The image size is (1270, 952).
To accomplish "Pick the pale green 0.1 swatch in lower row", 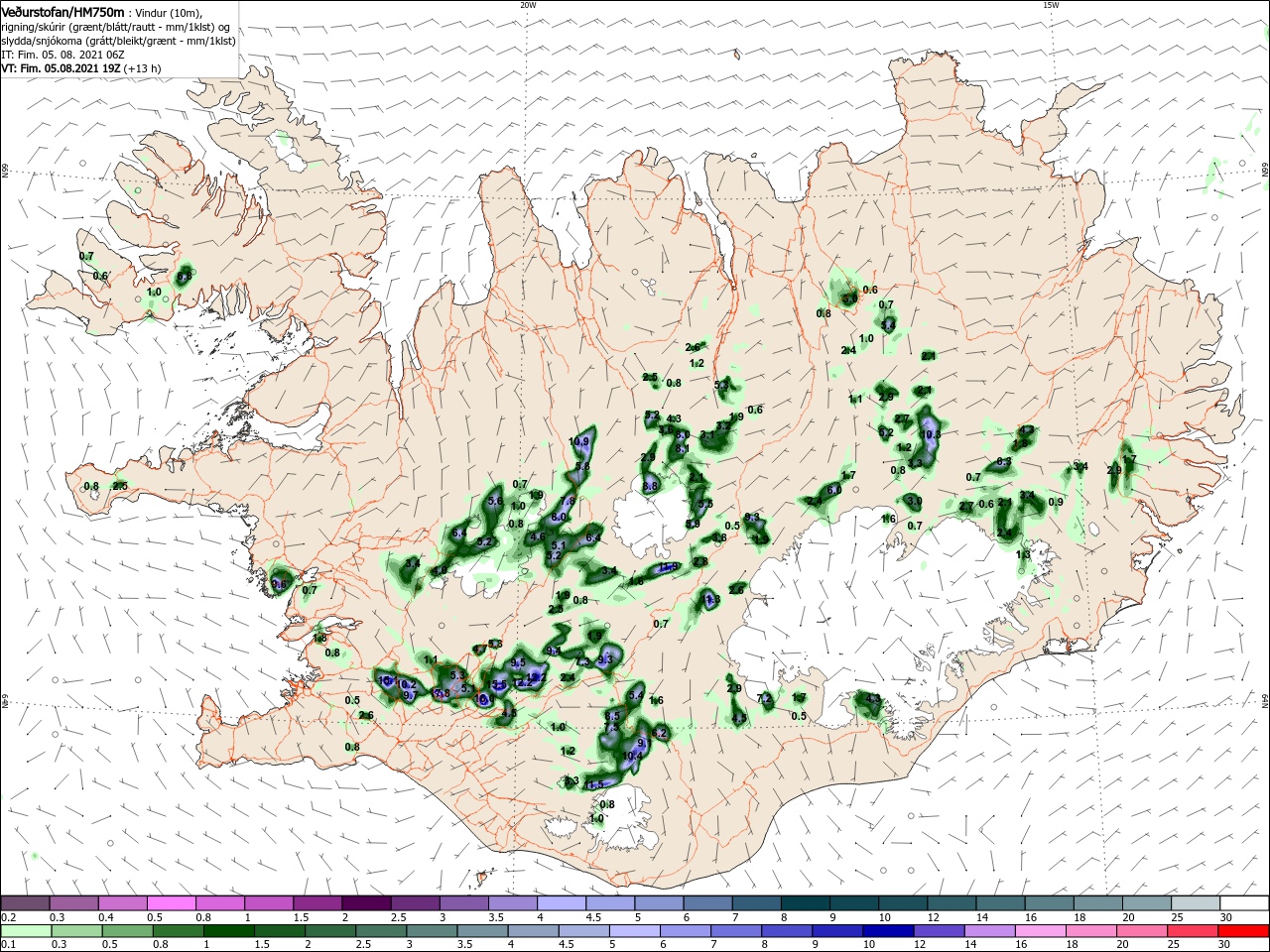I will [25, 931].
